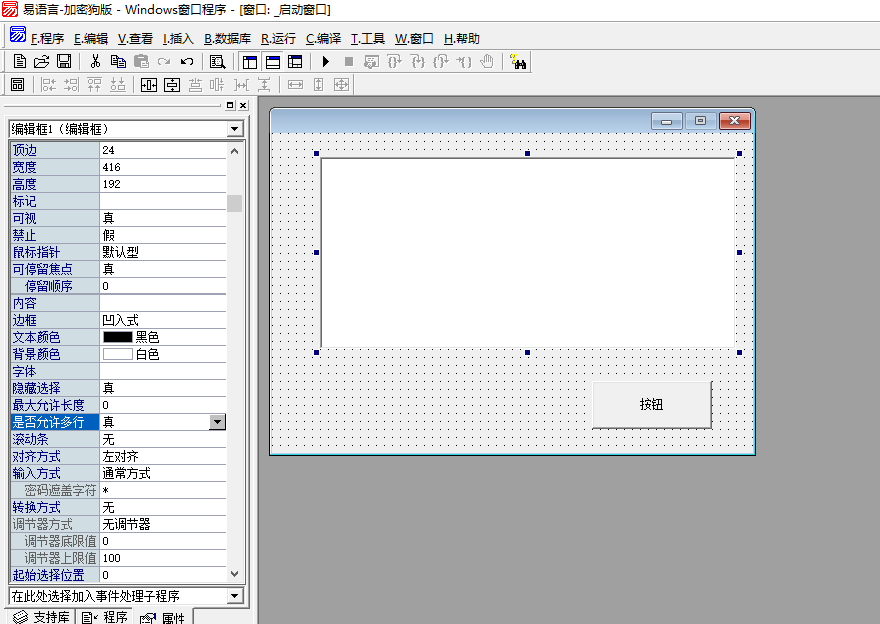Select the 背景颜色 white swatch
This screenshot has height=624, width=880.
[118, 354]
